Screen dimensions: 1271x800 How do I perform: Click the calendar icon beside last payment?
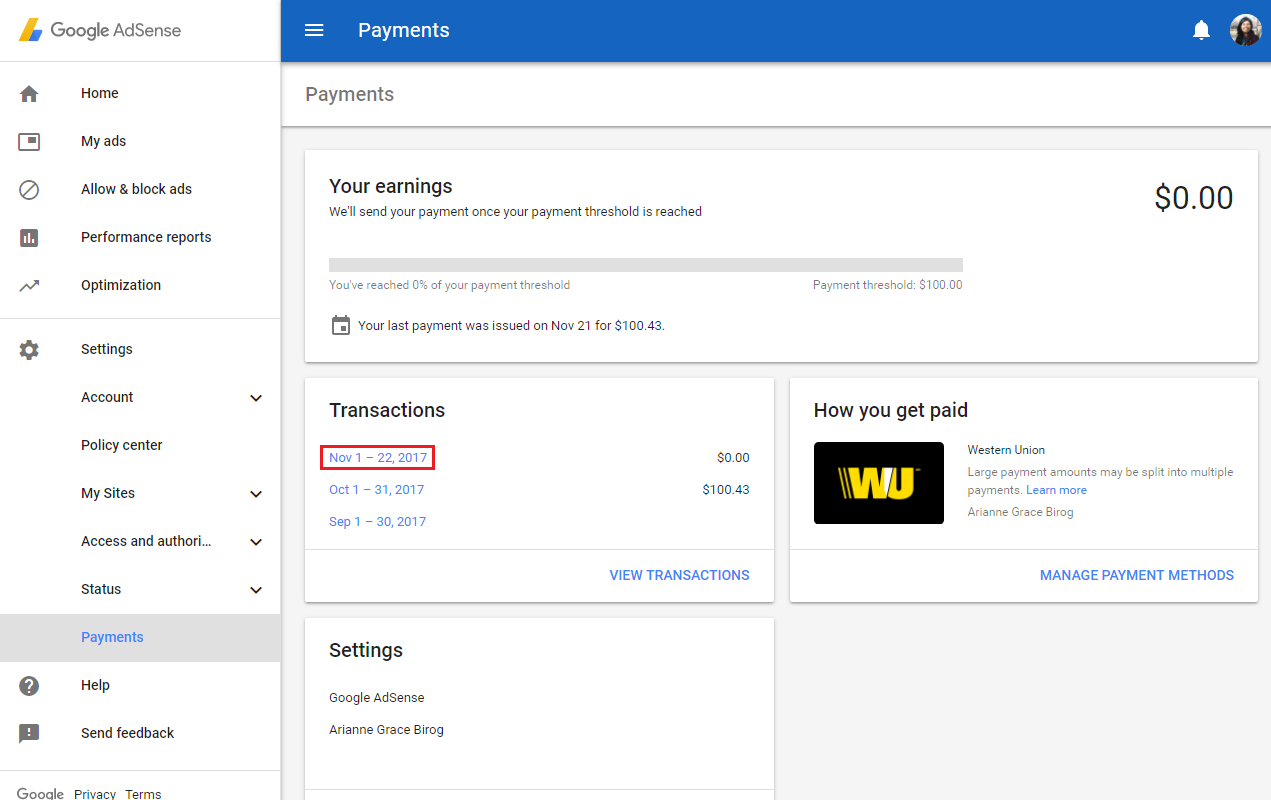(341, 325)
